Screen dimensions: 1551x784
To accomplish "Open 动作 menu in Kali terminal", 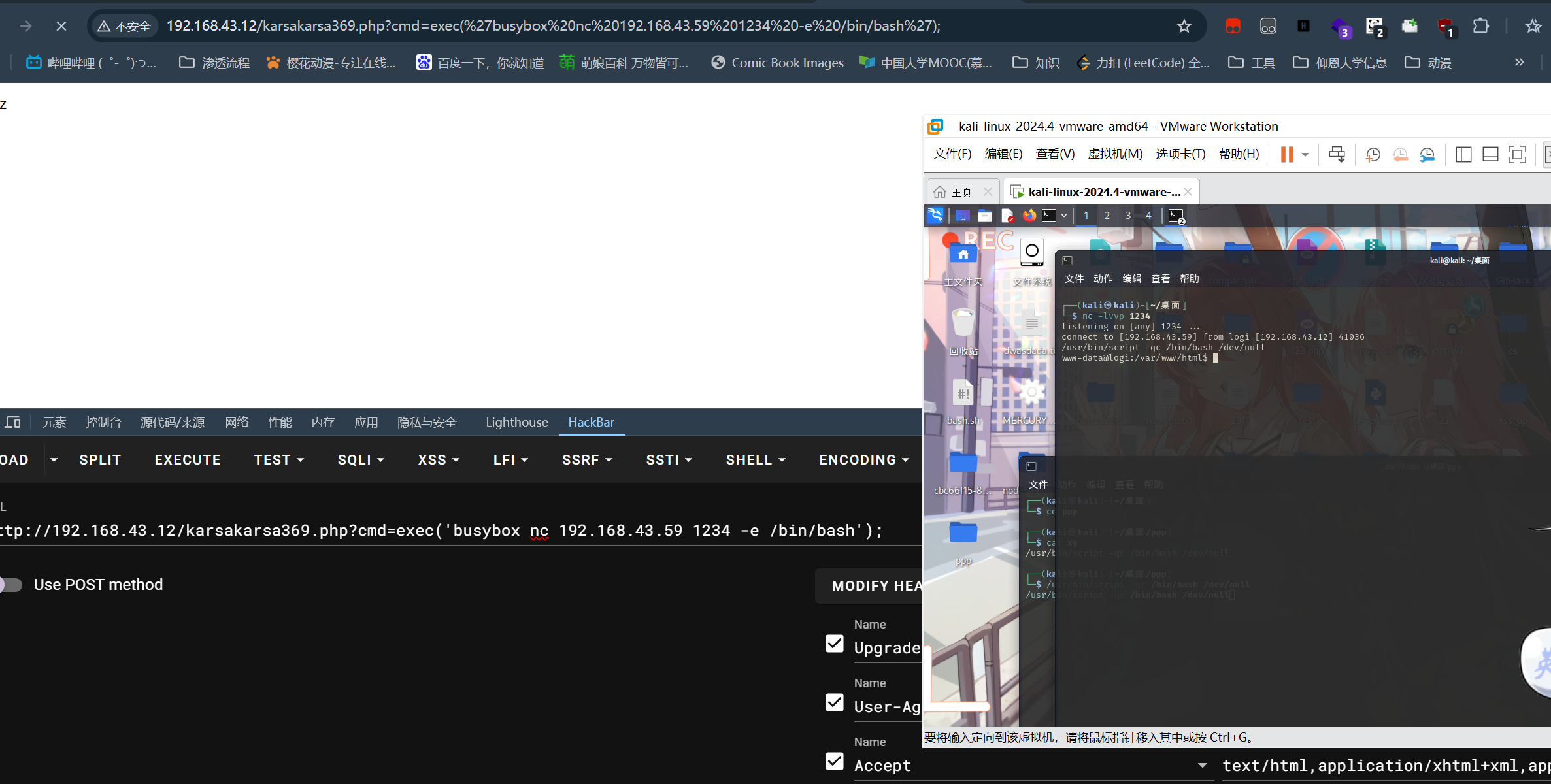I will click(1103, 279).
